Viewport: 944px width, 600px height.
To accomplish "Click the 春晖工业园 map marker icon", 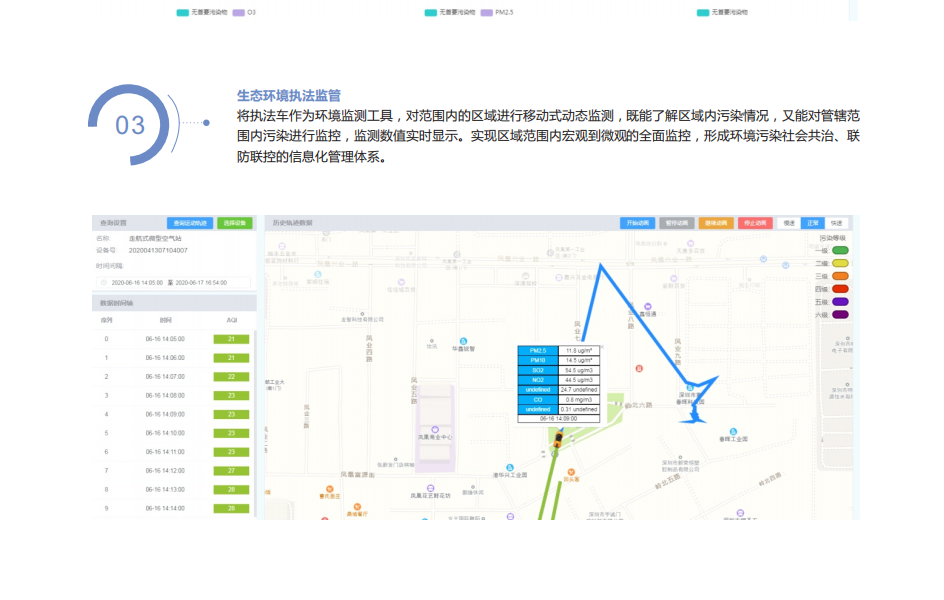I will point(733,431).
